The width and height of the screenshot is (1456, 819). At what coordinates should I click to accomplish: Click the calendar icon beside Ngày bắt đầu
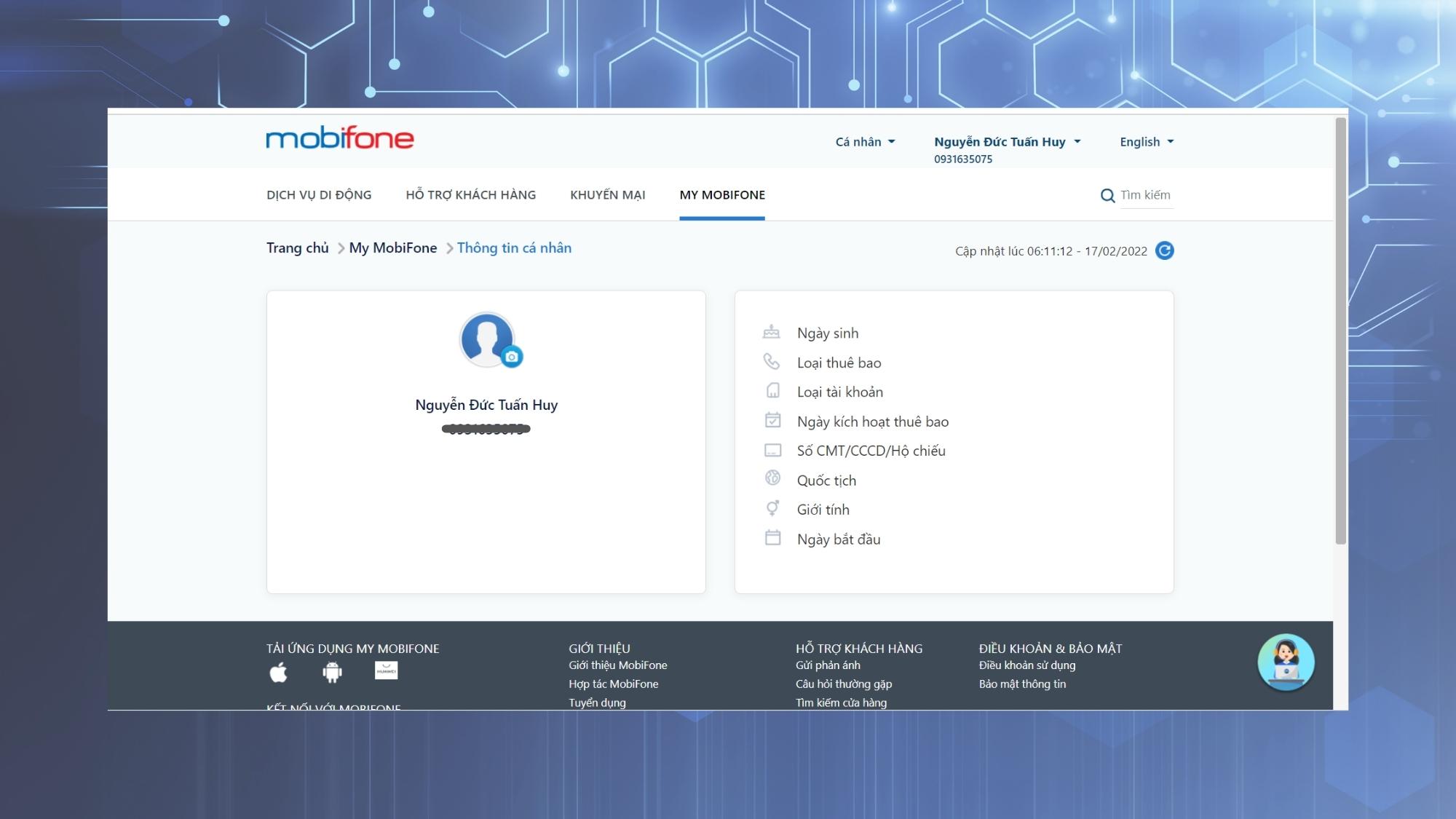click(x=772, y=537)
